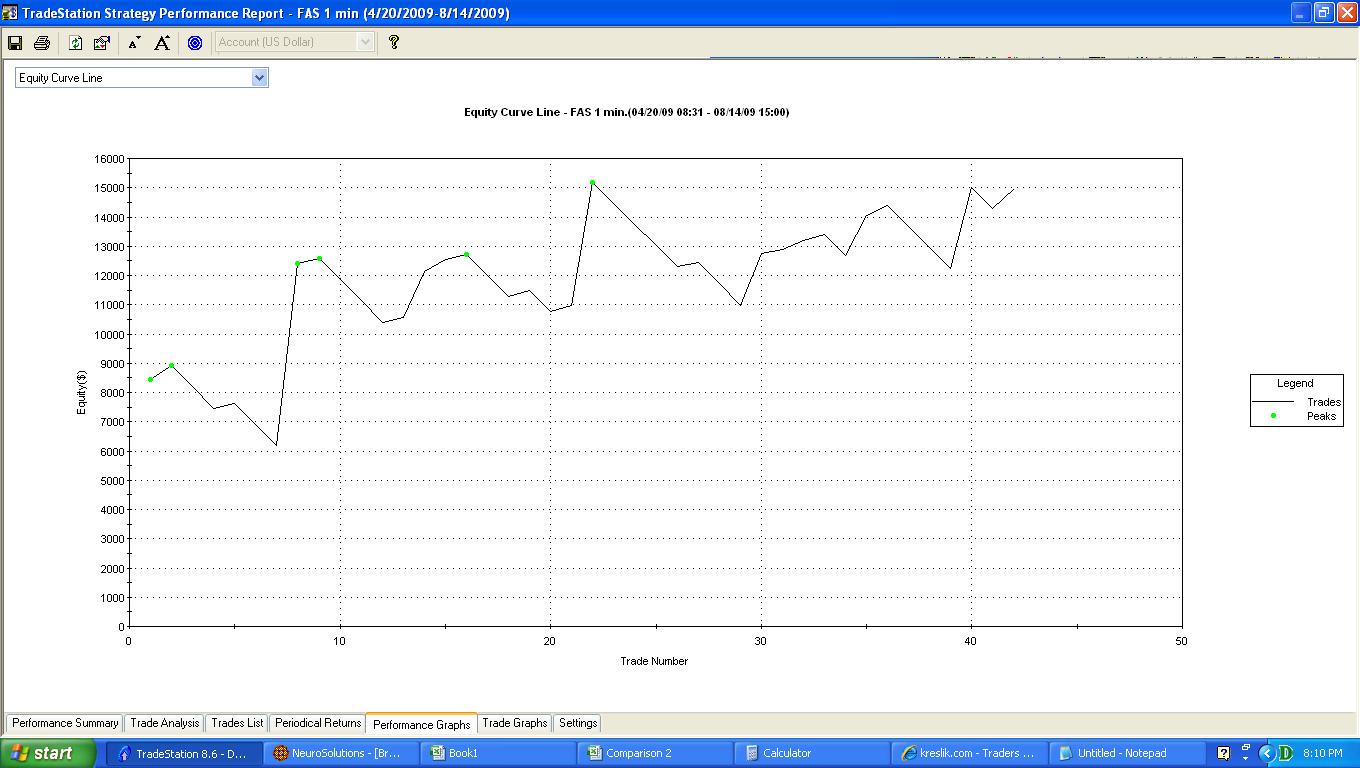Click the question mark icon in system tray
The width and height of the screenshot is (1360, 768).
[x=1223, y=753]
